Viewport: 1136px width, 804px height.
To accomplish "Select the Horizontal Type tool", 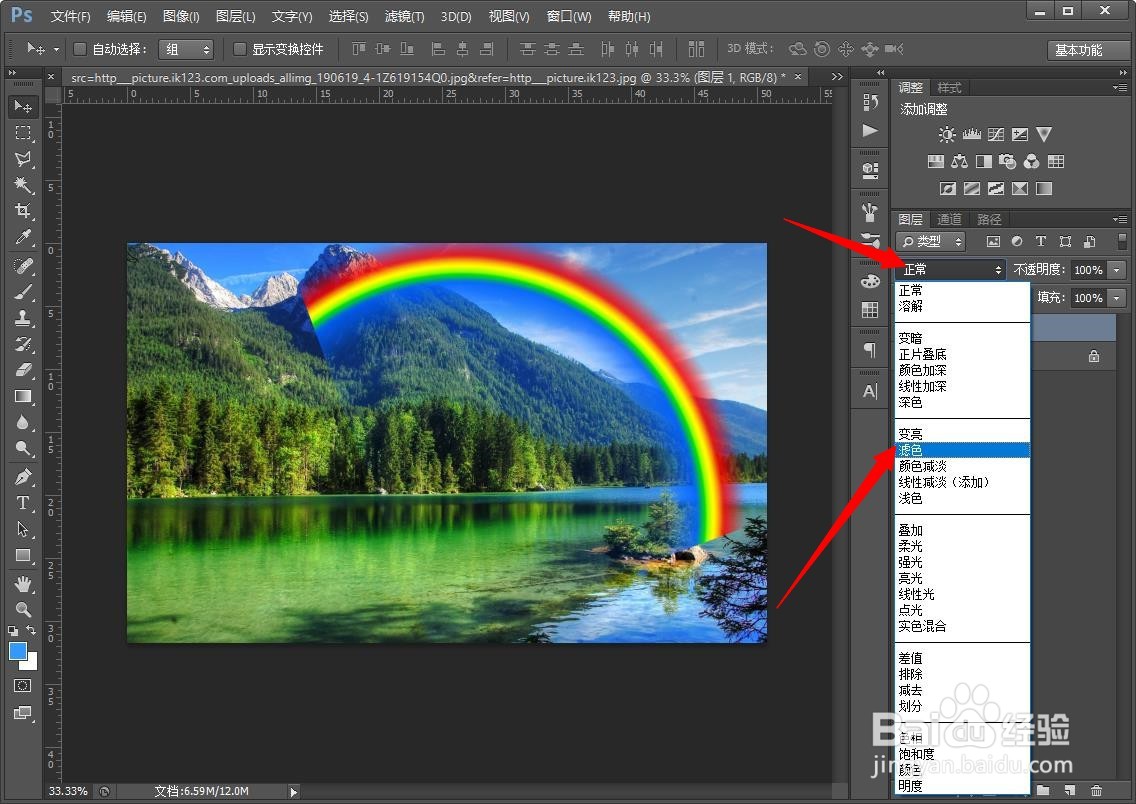I will [23, 503].
